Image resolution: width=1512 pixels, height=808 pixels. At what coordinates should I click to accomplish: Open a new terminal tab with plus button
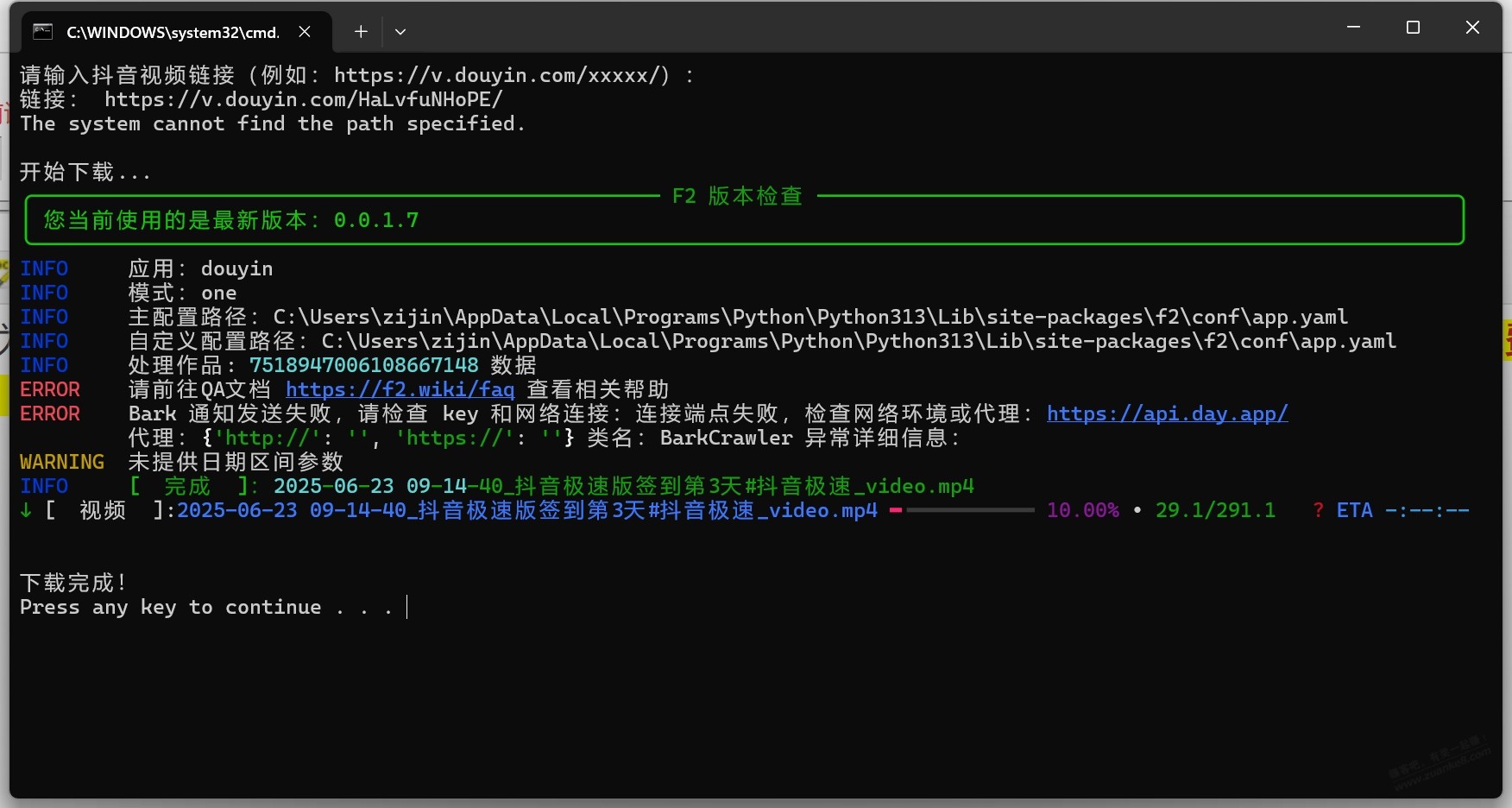(x=361, y=32)
